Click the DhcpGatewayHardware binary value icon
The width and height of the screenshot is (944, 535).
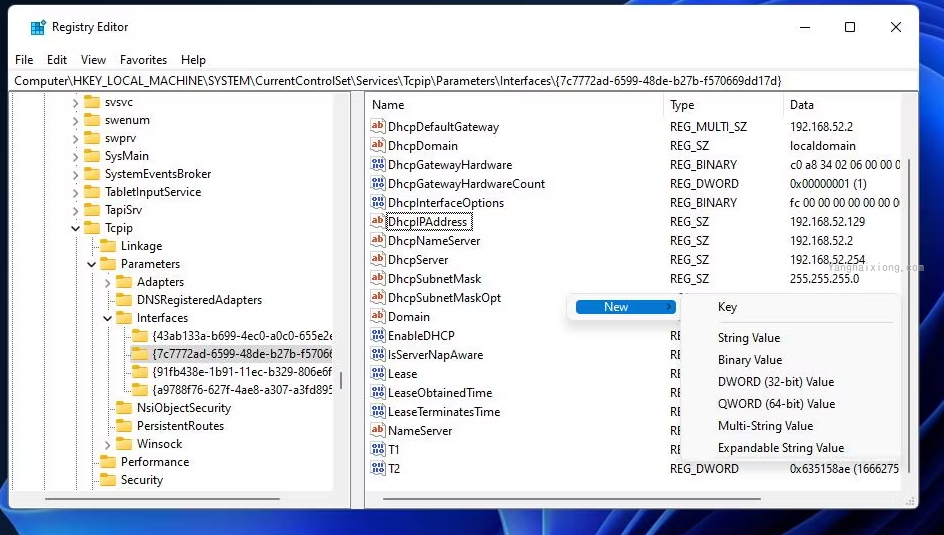pos(377,164)
